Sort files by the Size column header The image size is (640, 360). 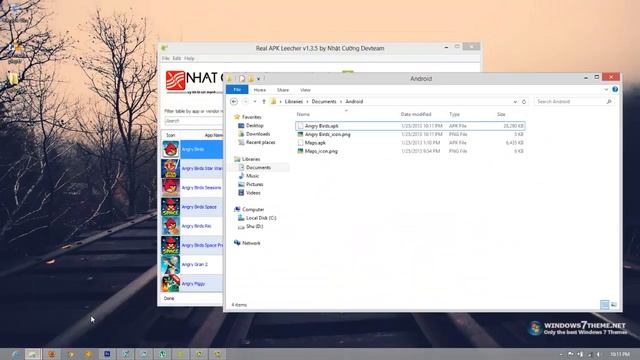coord(501,114)
